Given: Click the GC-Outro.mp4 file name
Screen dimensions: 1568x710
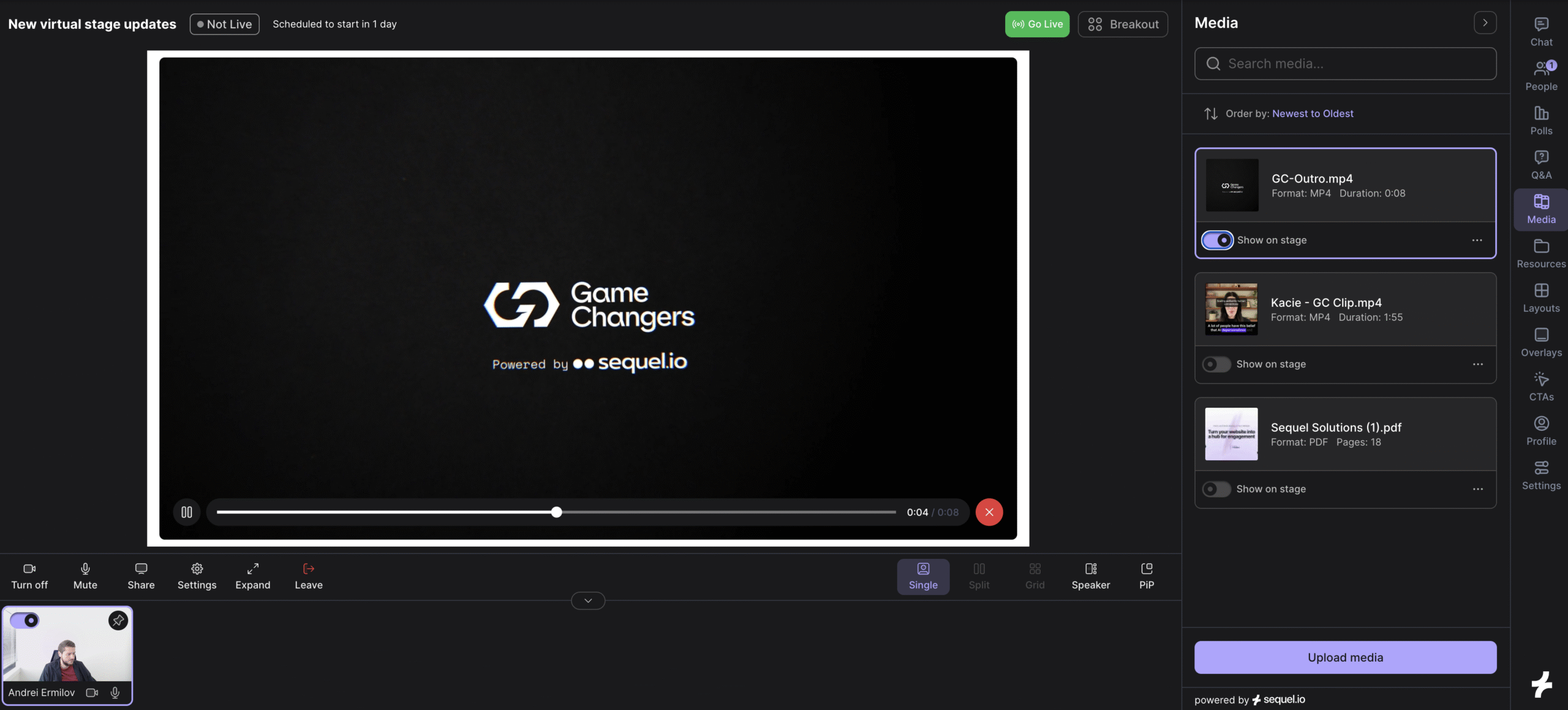Looking at the screenshot, I should [x=1312, y=179].
